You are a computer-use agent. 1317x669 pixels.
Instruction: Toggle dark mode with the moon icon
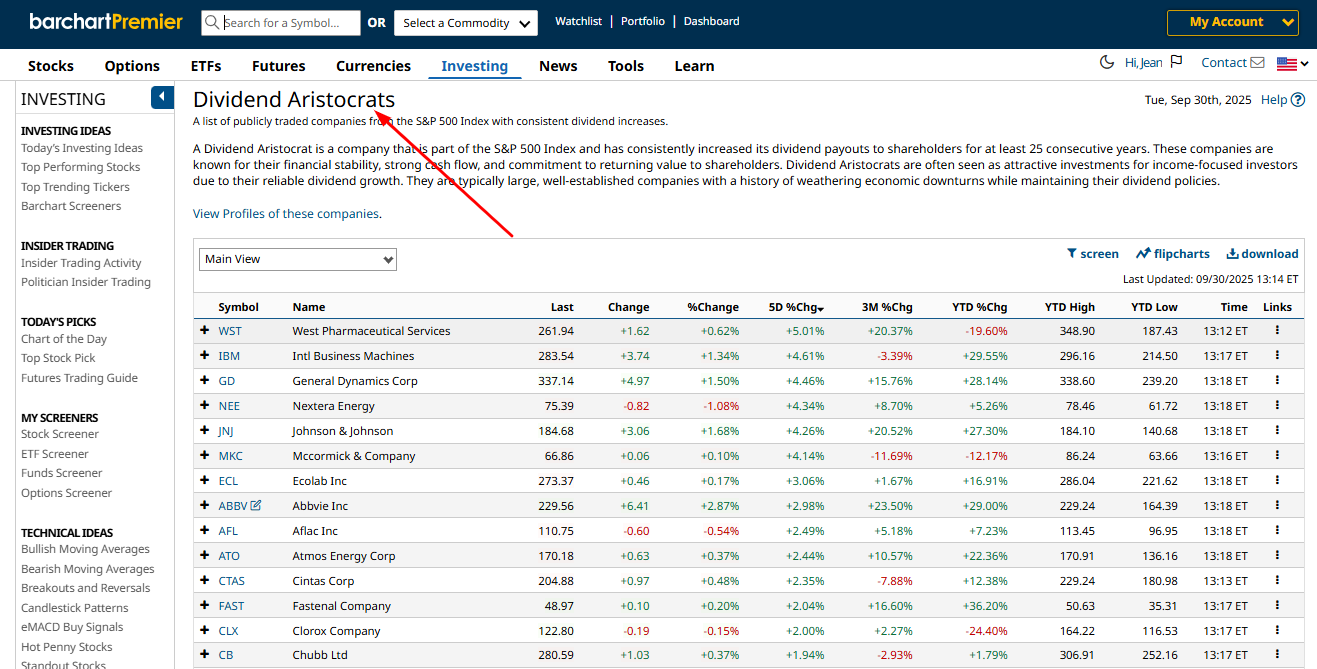pos(1106,61)
